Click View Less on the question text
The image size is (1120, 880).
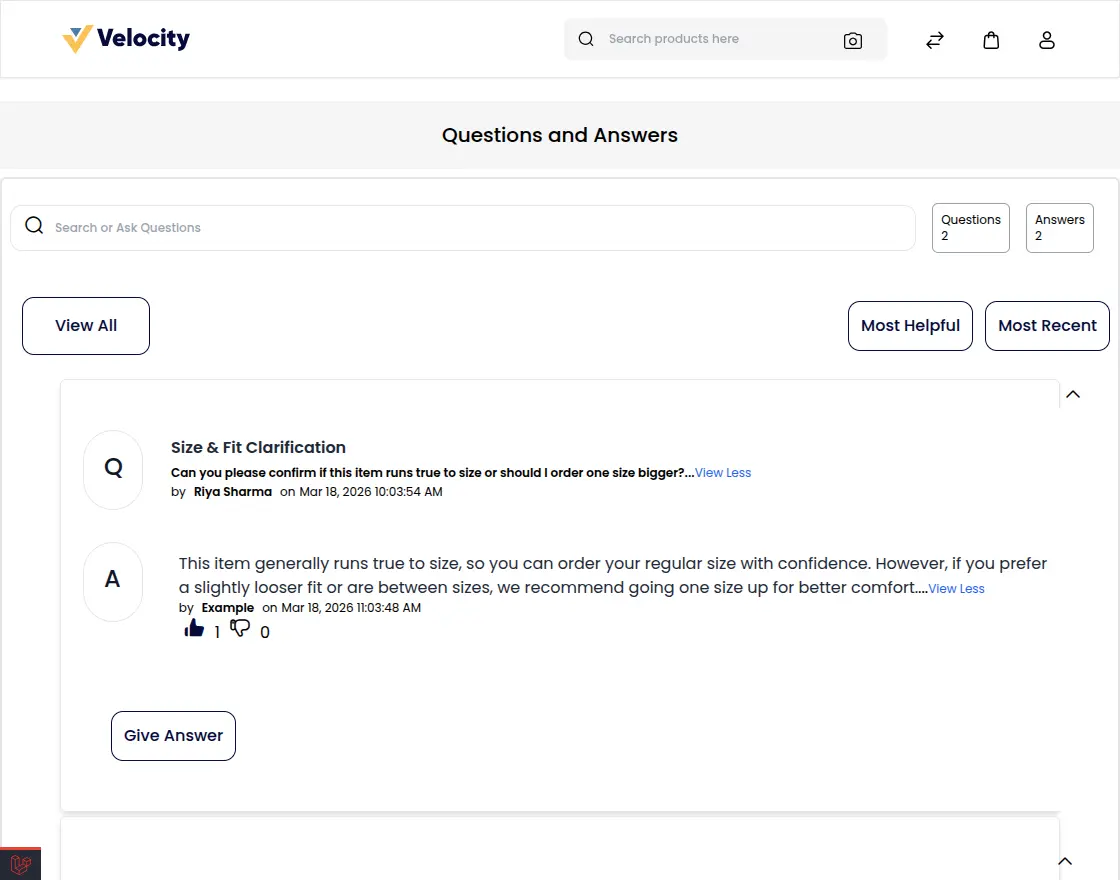click(x=722, y=472)
